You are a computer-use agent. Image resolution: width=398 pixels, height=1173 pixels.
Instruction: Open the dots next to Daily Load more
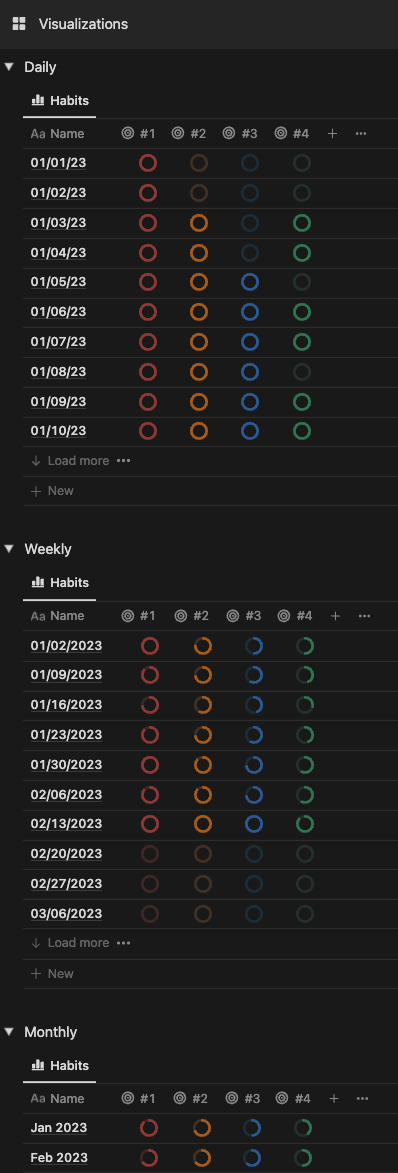pos(123,461)
